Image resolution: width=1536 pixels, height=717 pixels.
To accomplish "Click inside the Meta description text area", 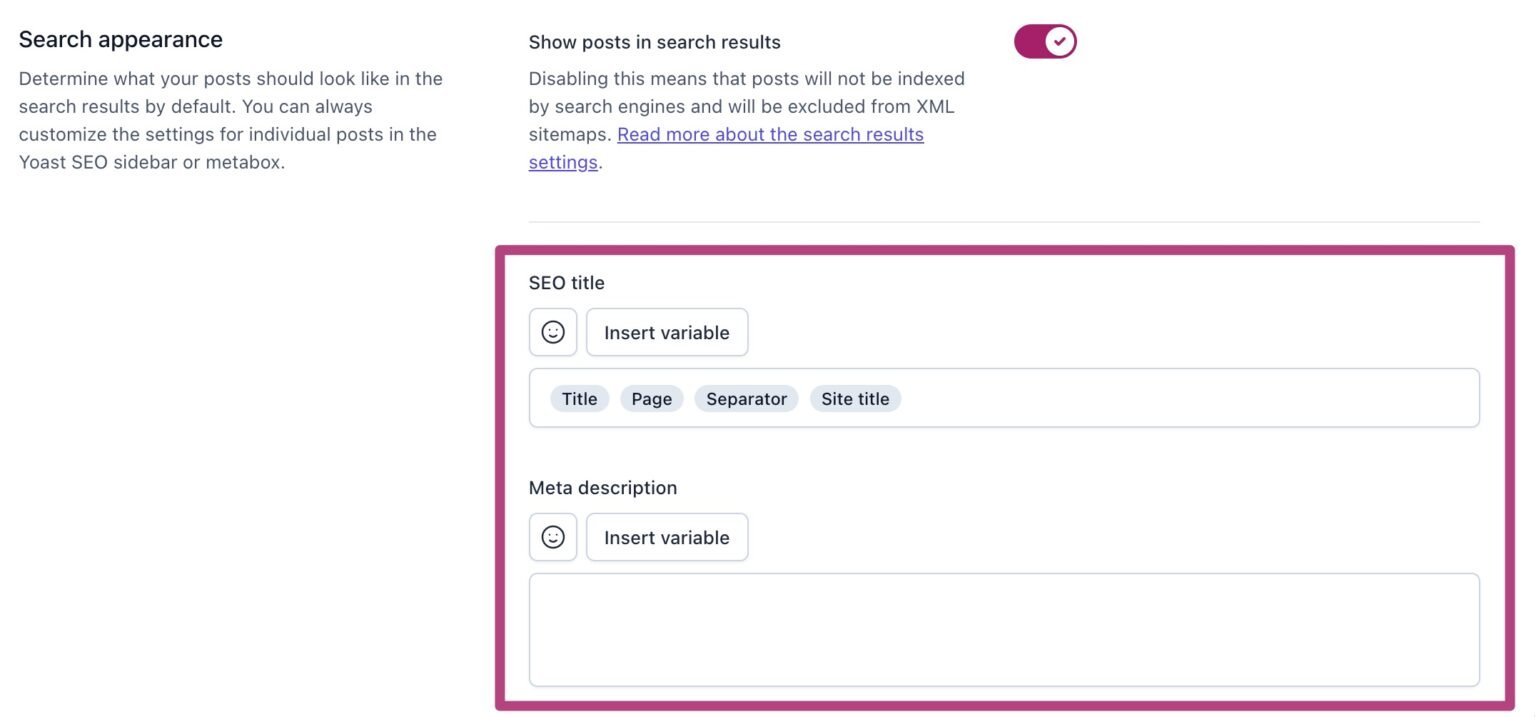I will [x=1003, y=628].
